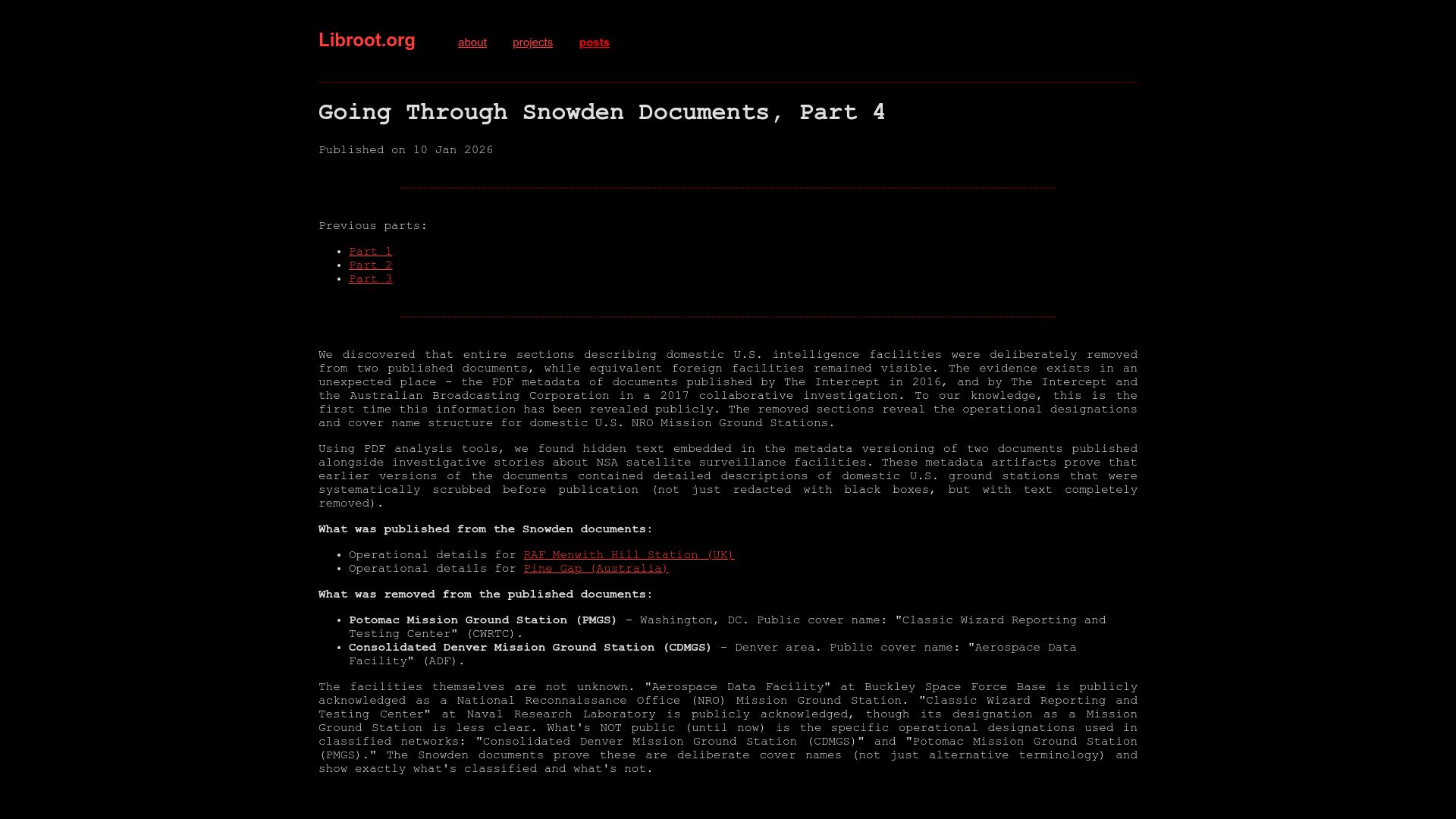Viewport: 1456px width, 819px height.
Task: Follow RAF Menwith Hill Station (UK) link
Action: (x=629, y=555)
